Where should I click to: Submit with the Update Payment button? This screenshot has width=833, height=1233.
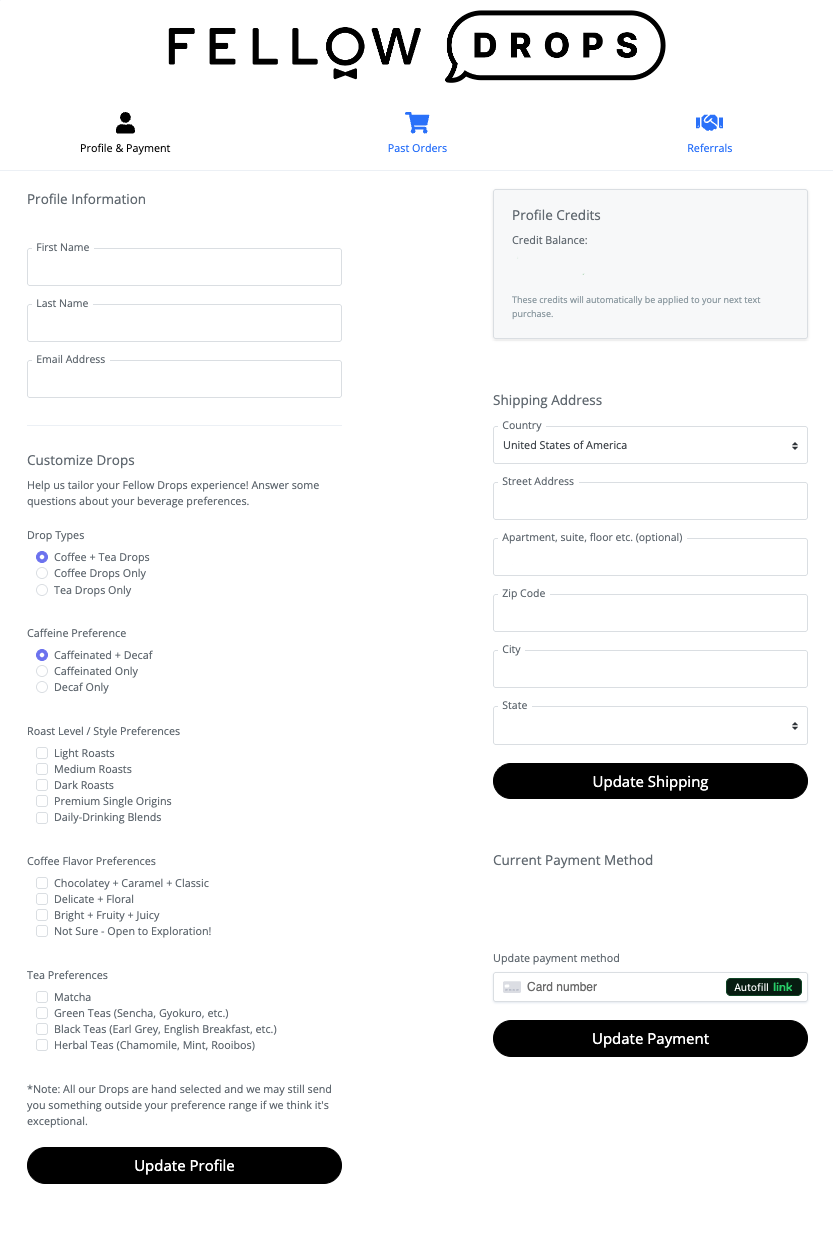point(650,1038)
